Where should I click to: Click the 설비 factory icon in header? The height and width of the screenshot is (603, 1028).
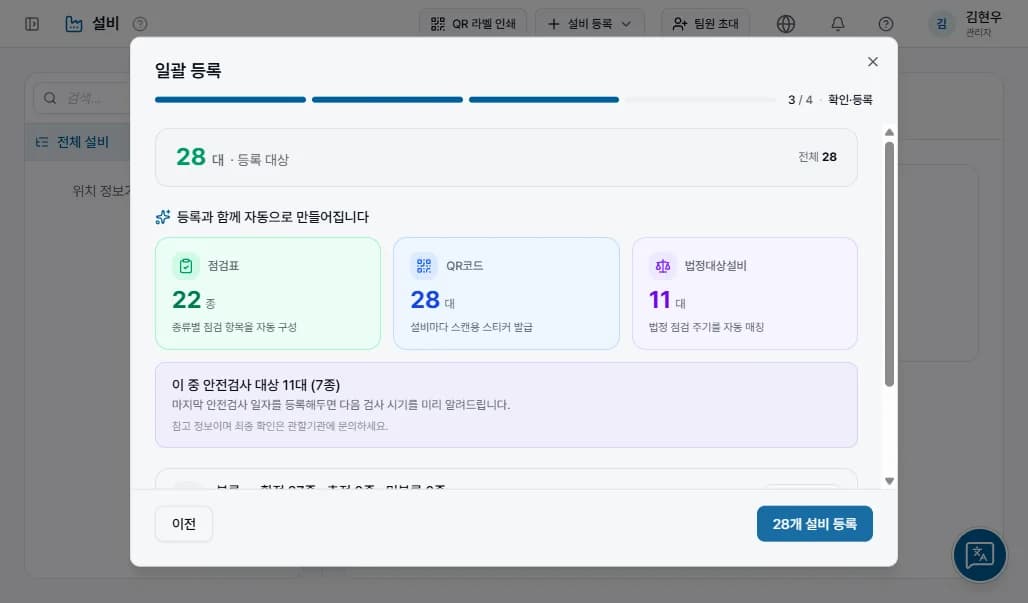(74, 24)
